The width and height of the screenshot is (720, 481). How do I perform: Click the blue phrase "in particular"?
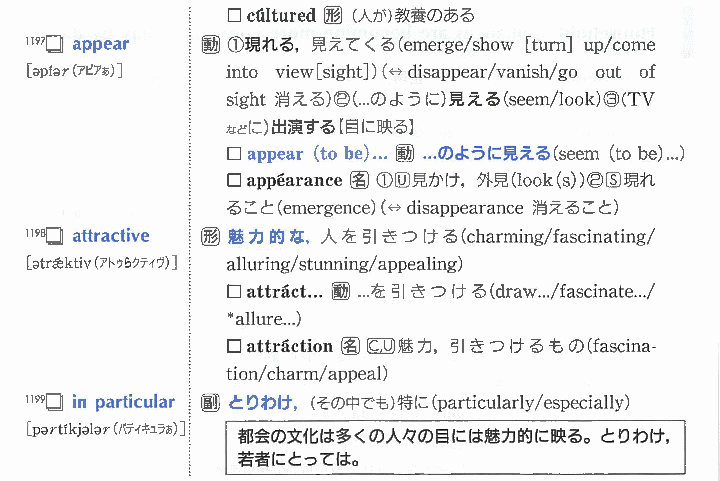click(123, 402)
